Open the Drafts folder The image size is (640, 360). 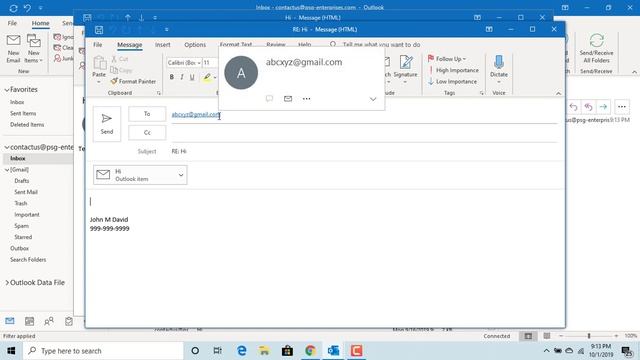(22, 181)
